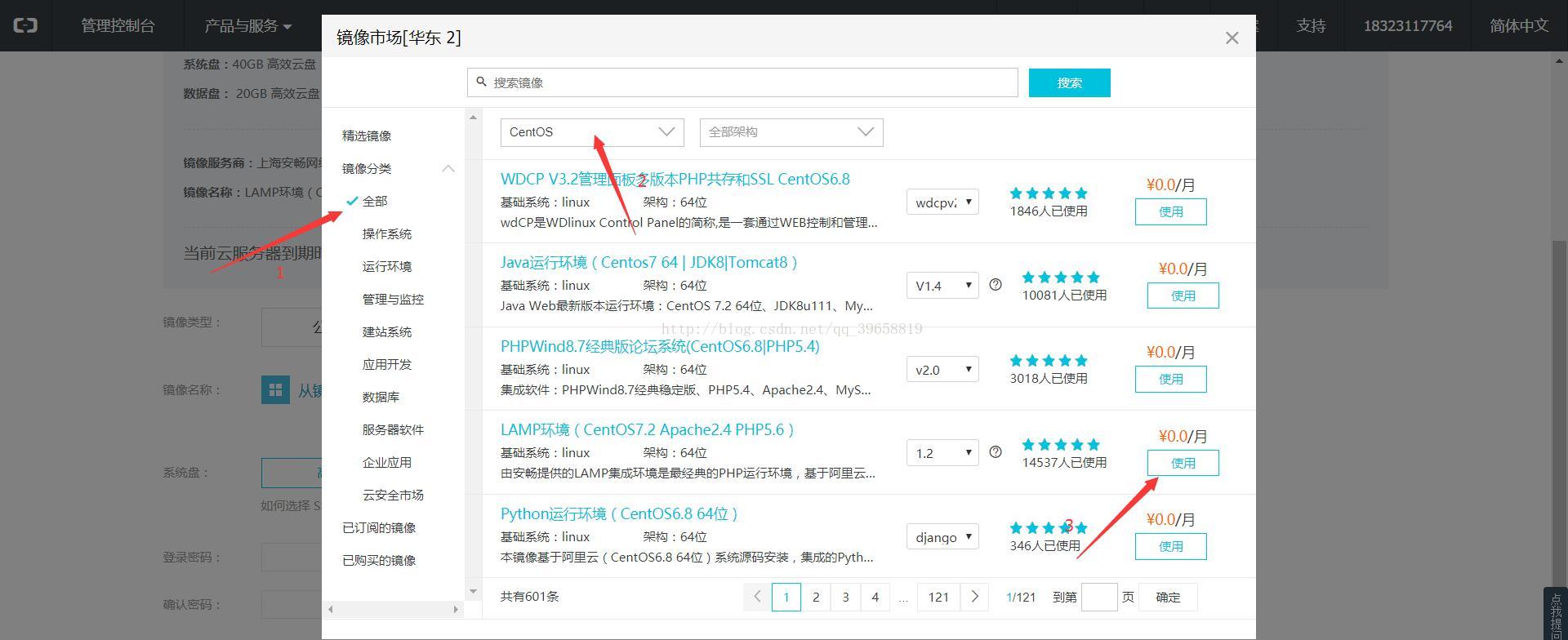Select 数据库 category

[381, 397]
